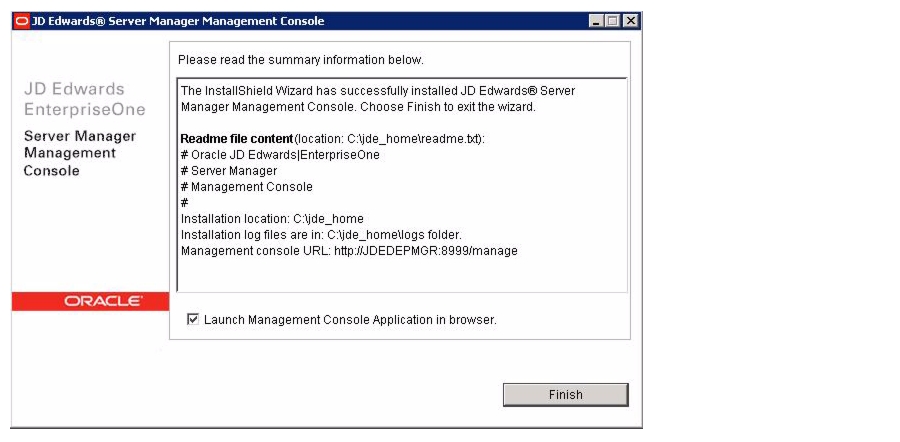The height and width of the screenshot is (442, 900).
Task: Click the red ORACLE logo banner
Action: [x=90, y=301]
